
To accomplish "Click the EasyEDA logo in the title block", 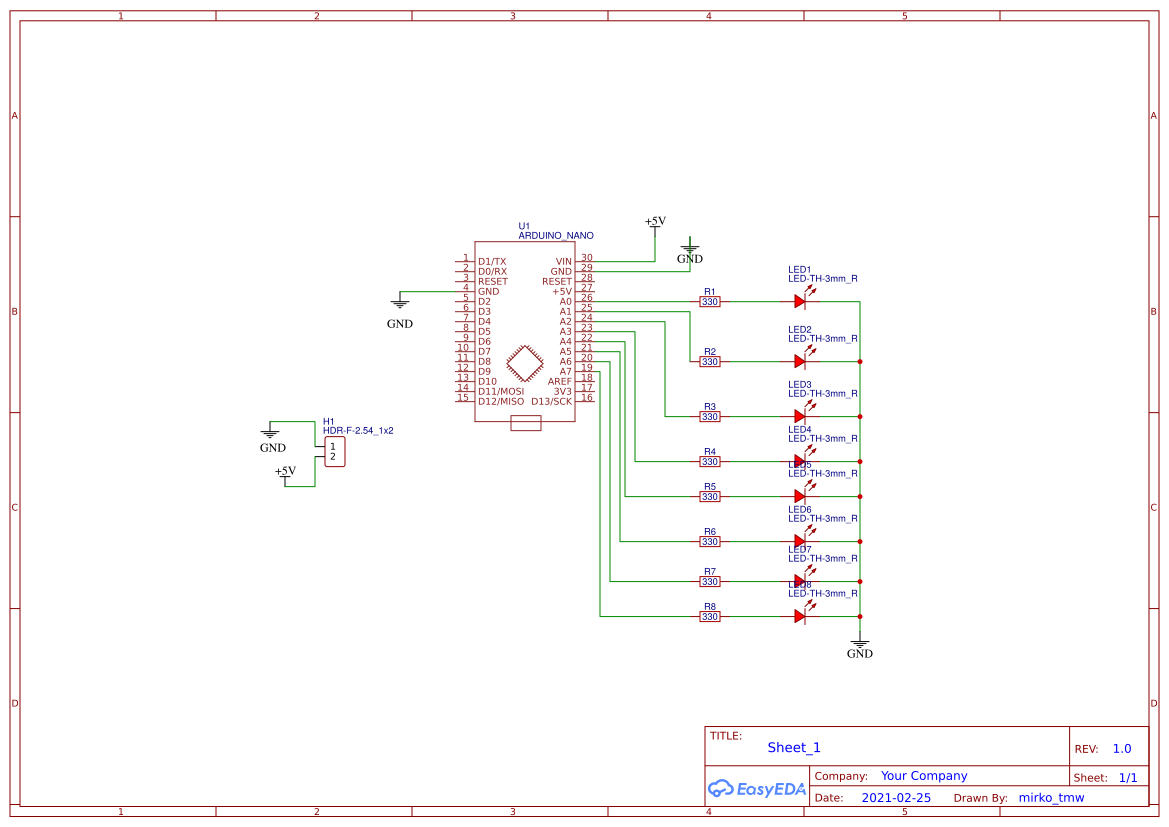I will coord(757,788).
